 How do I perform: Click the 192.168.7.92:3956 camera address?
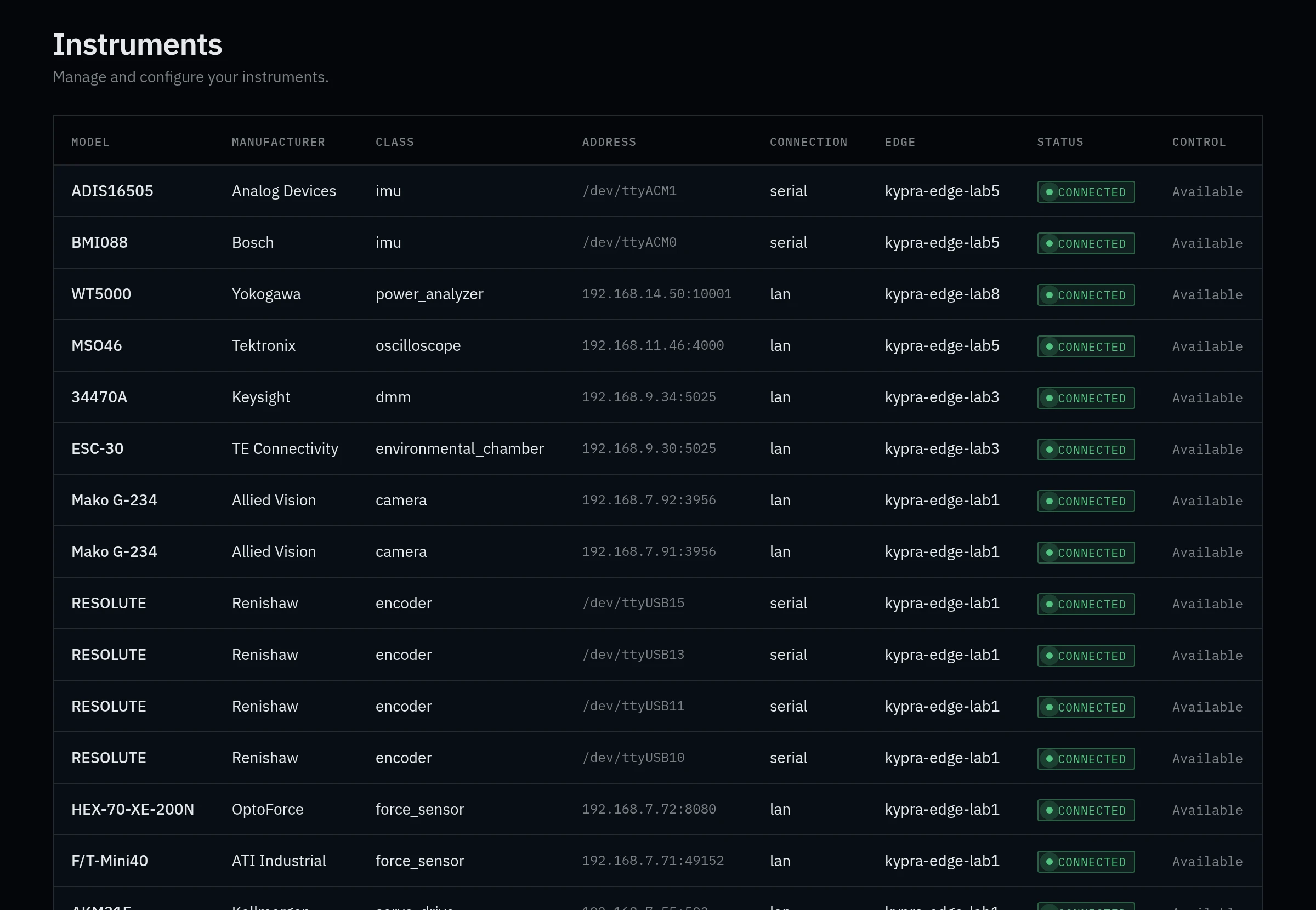pyautogui.click(x=648, y=501)
